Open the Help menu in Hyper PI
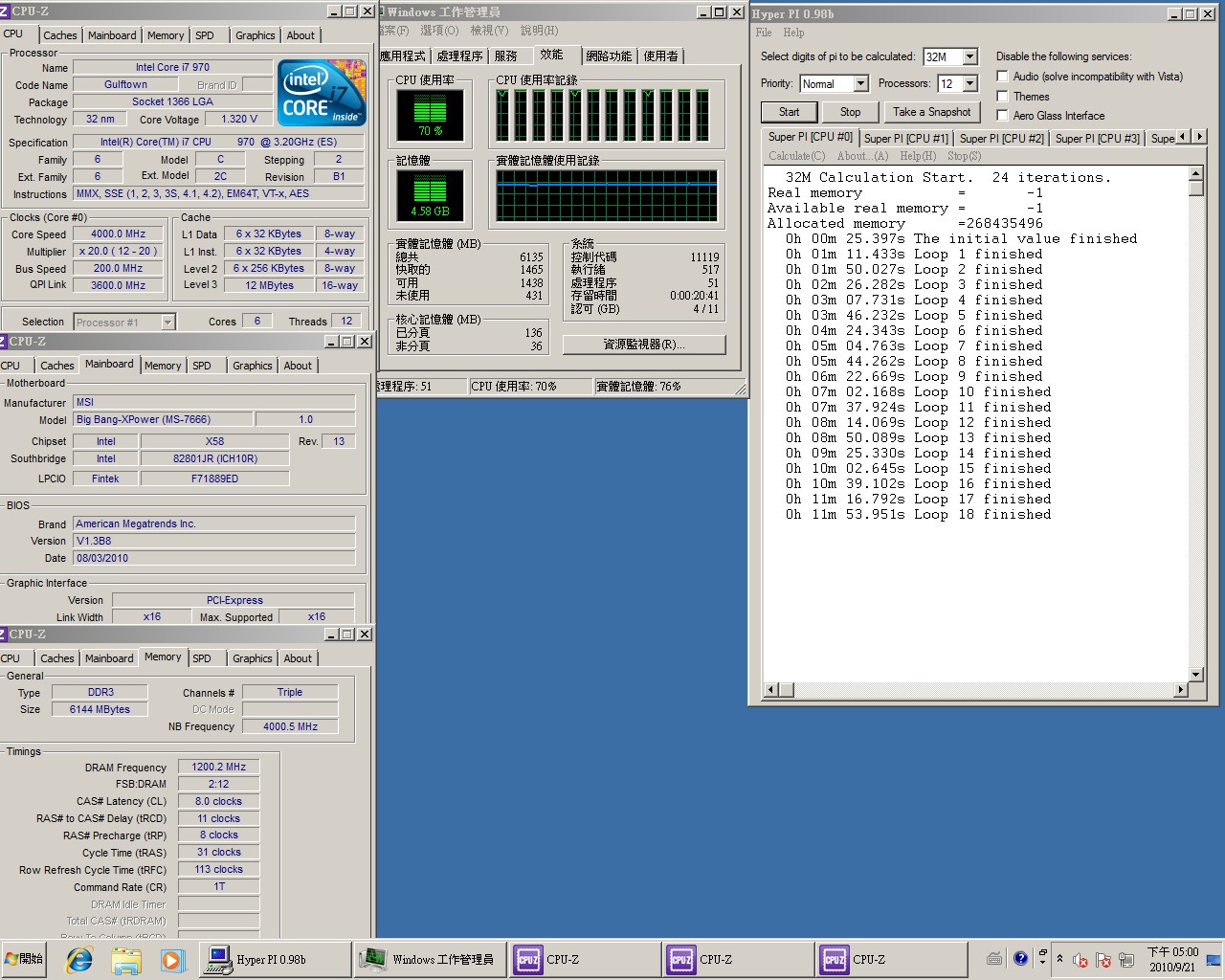 [794, 33]
